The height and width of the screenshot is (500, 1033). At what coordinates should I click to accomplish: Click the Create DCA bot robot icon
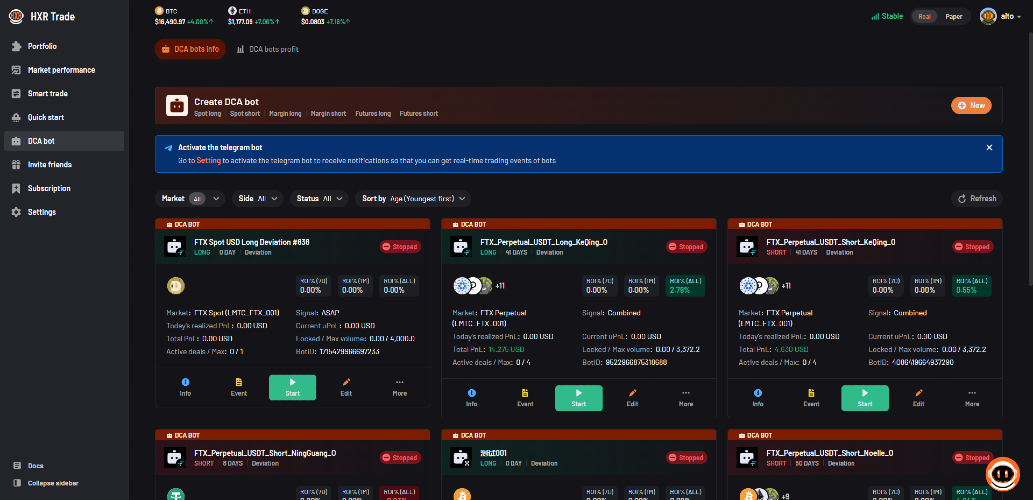pyautogui.click(x=177, y=105)
